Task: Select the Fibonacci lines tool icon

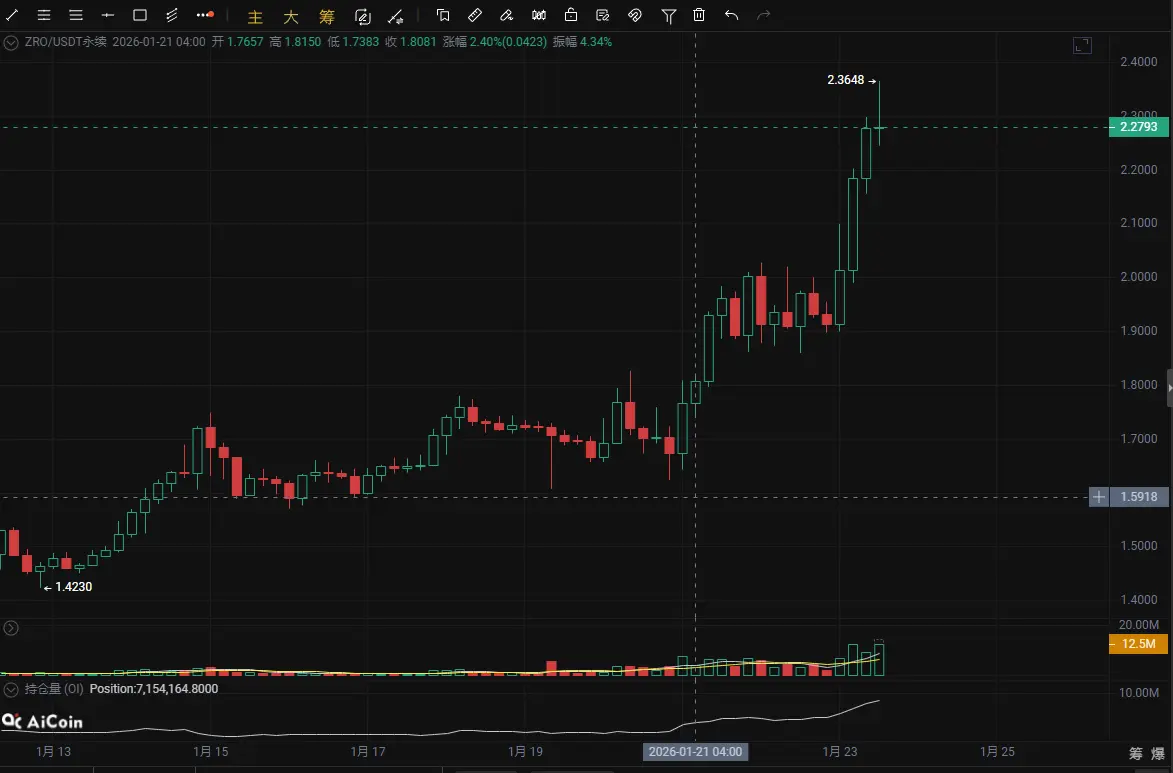Action: click(x=44, y=15)
